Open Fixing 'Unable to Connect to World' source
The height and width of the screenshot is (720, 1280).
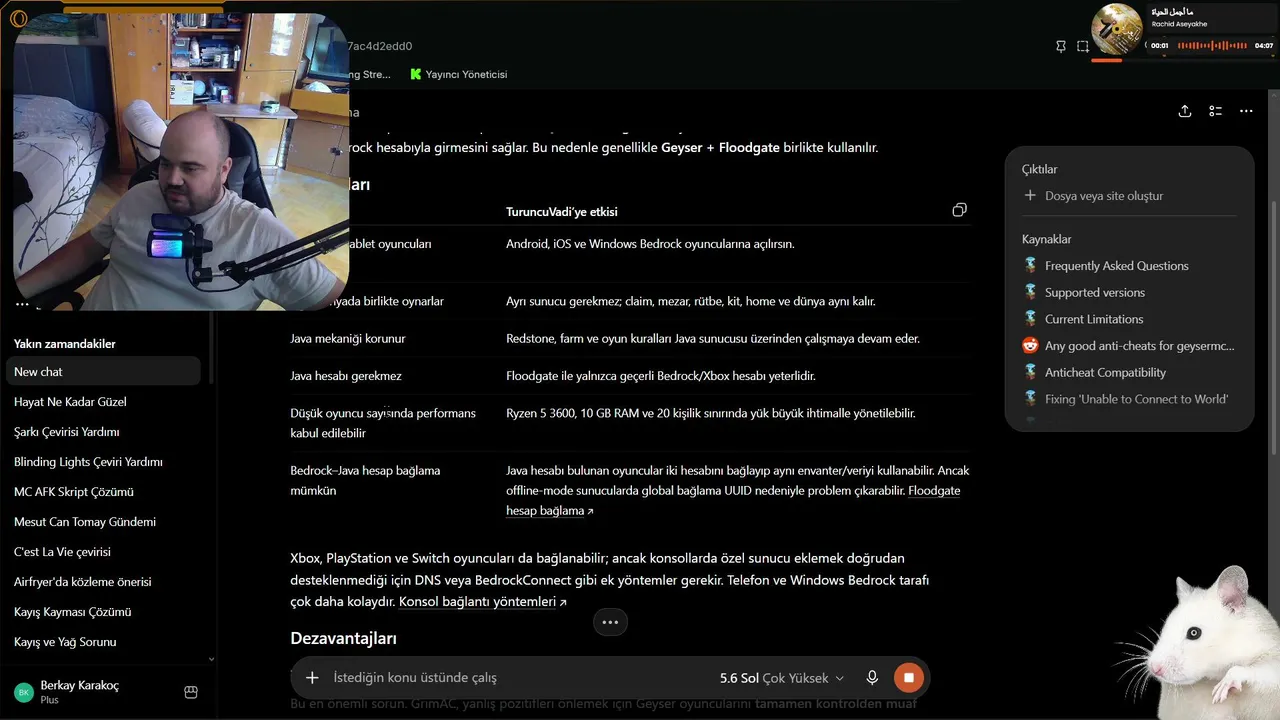pos(1136,399)
